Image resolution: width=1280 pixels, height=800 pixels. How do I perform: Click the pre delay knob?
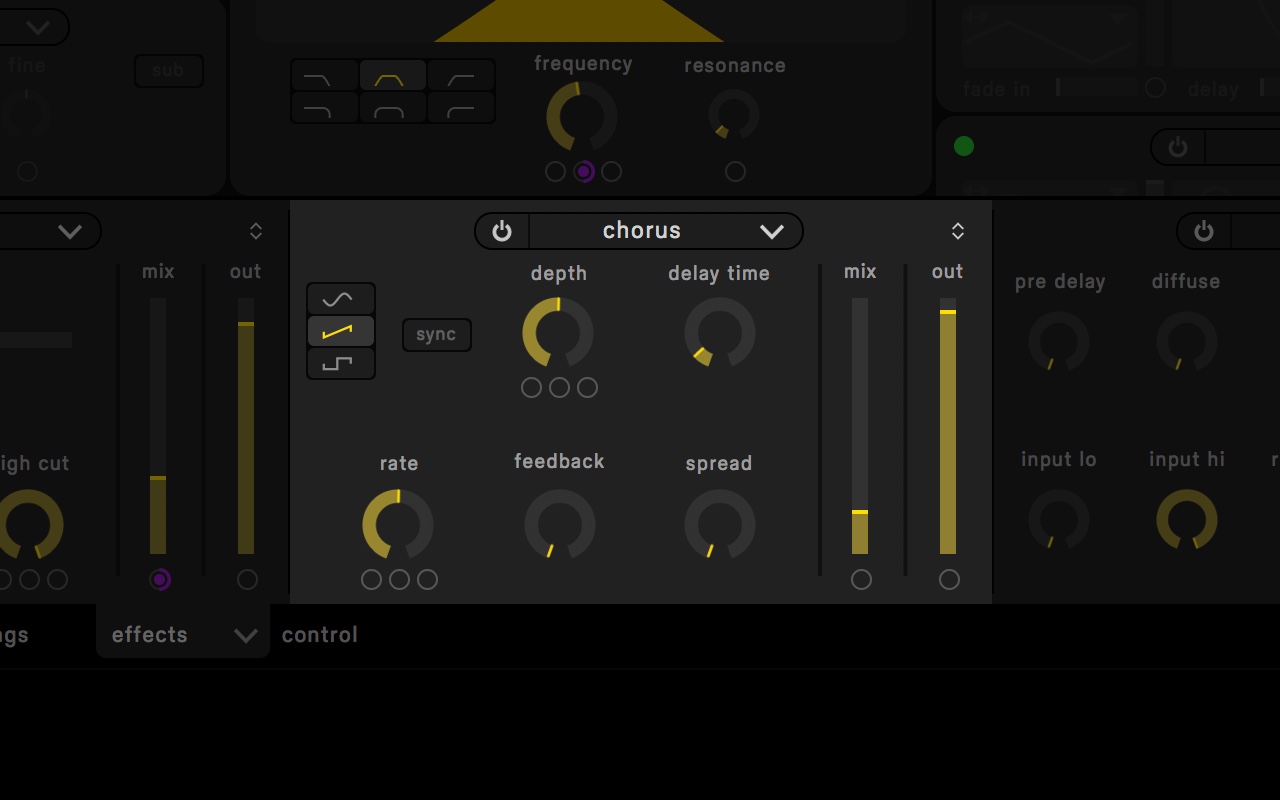point(1059,341)
